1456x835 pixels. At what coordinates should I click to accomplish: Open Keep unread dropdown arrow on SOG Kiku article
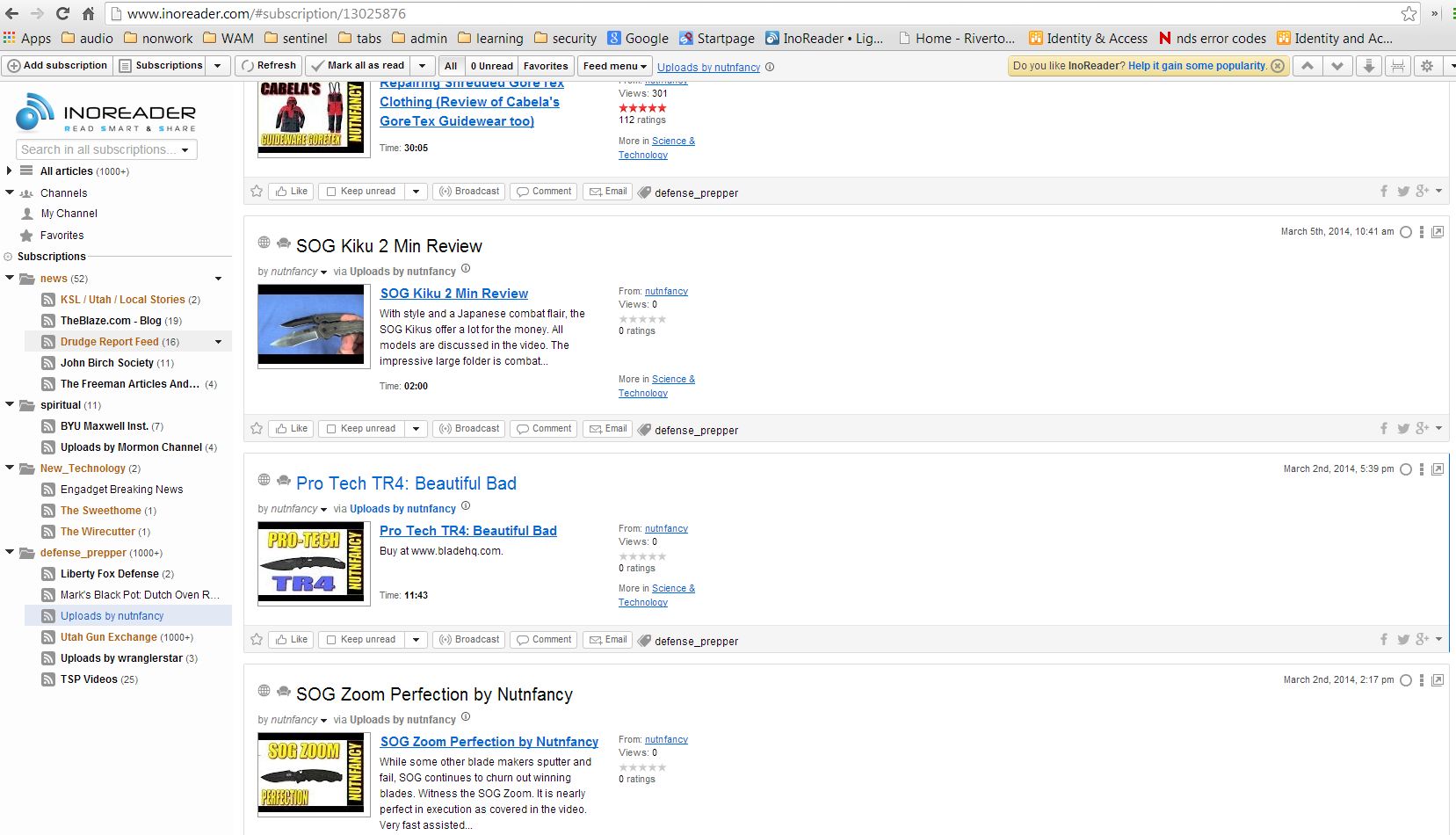click(x=416, y=428)
